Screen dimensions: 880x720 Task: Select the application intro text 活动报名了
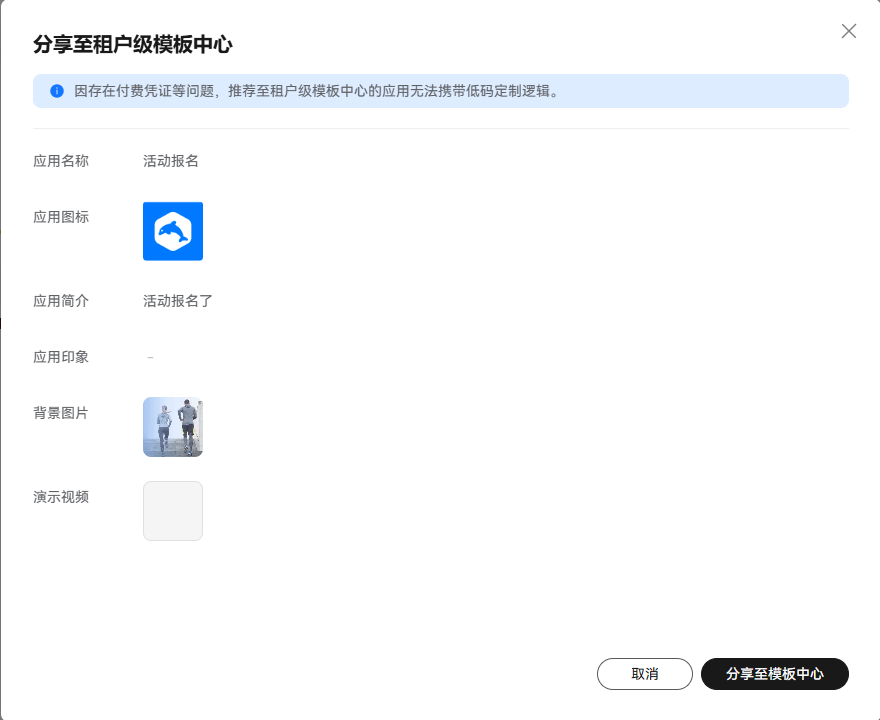coord(177,301)
